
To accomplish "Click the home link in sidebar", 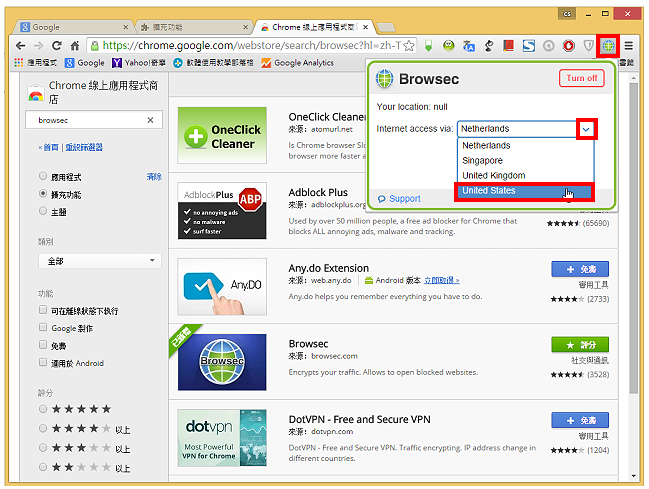I will pos(50,147).
